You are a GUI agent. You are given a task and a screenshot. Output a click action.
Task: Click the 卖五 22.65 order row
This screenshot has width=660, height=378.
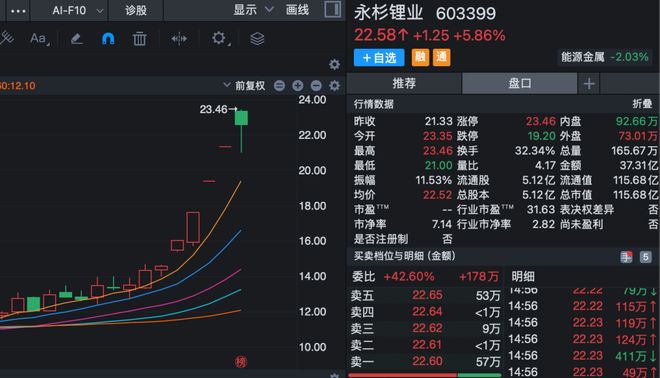pos(425,295)
